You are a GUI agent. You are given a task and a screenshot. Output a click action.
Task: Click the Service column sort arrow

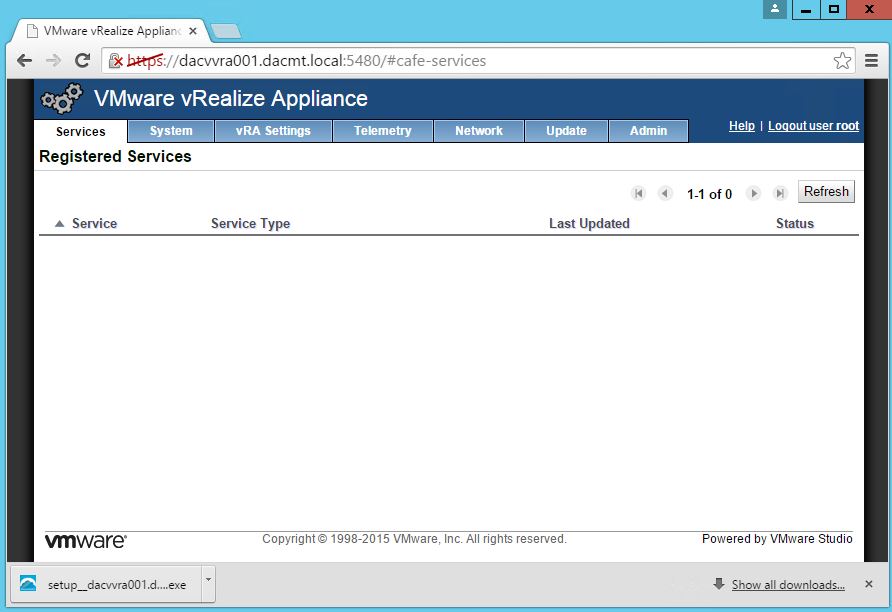pos(59,224)
